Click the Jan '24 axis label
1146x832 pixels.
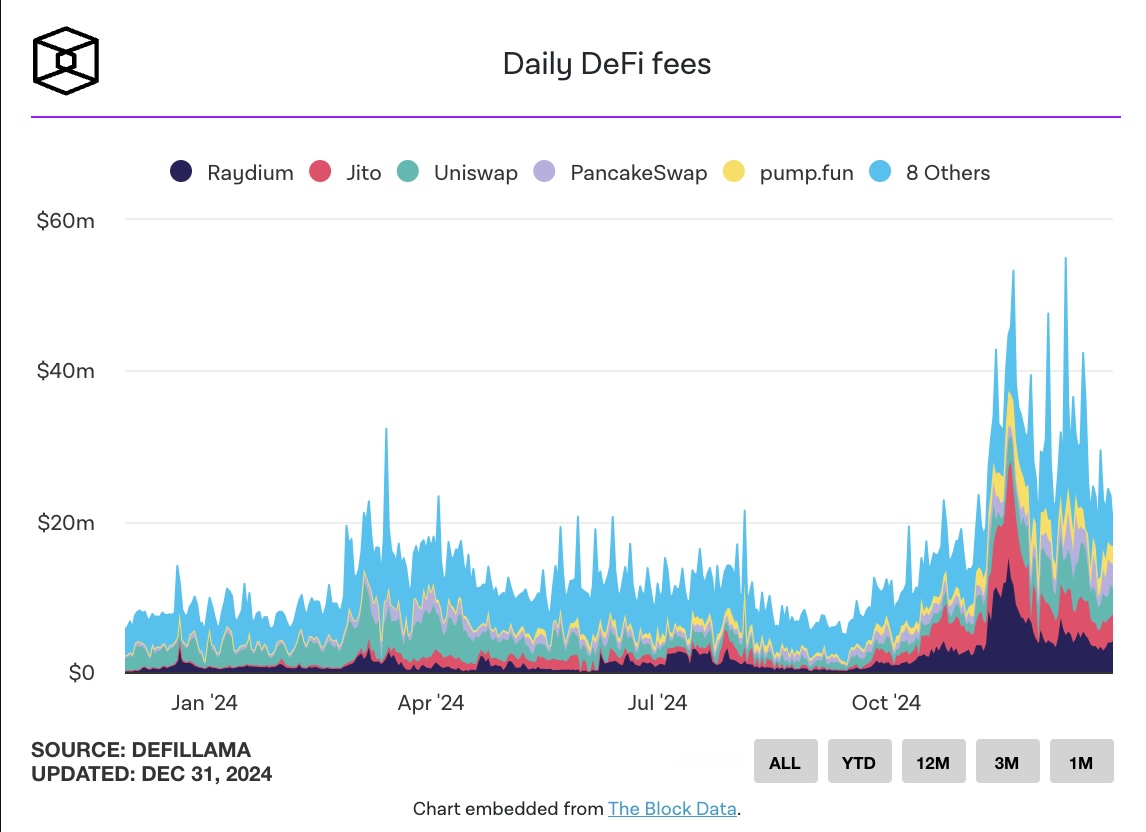(204, 703)
